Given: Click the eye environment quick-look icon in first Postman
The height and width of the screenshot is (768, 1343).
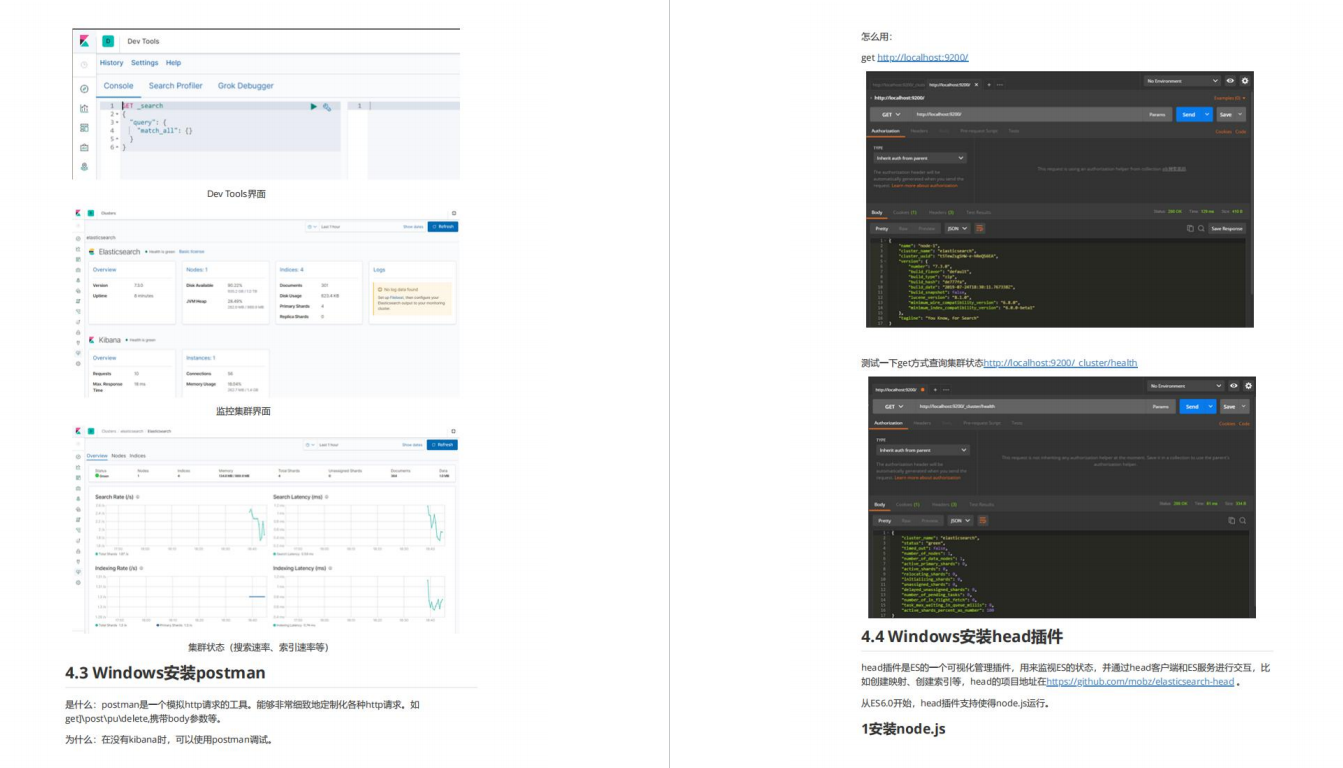Looking at the screenshot, I should (x=1230, y=81).
